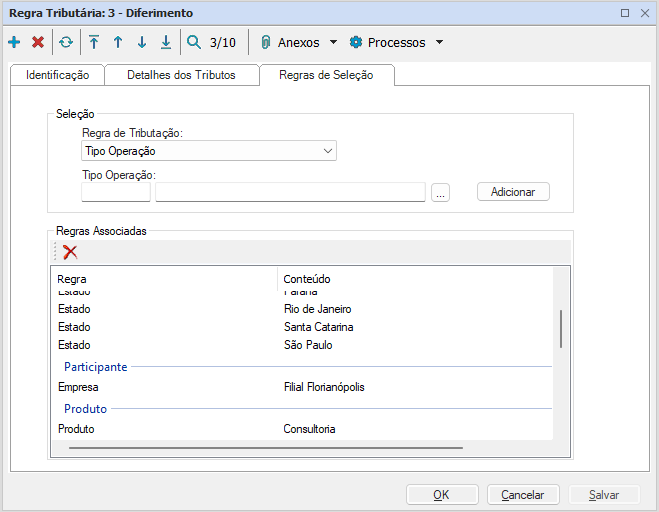Go to the first record arrow icon
659x512 pixels.
(x=94, y=43)
